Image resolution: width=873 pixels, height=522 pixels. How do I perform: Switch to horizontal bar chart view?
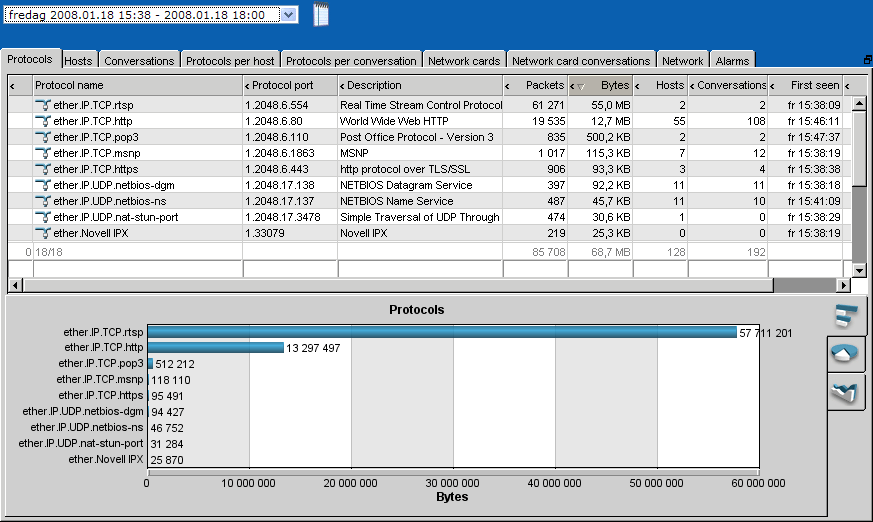[846, 316]
